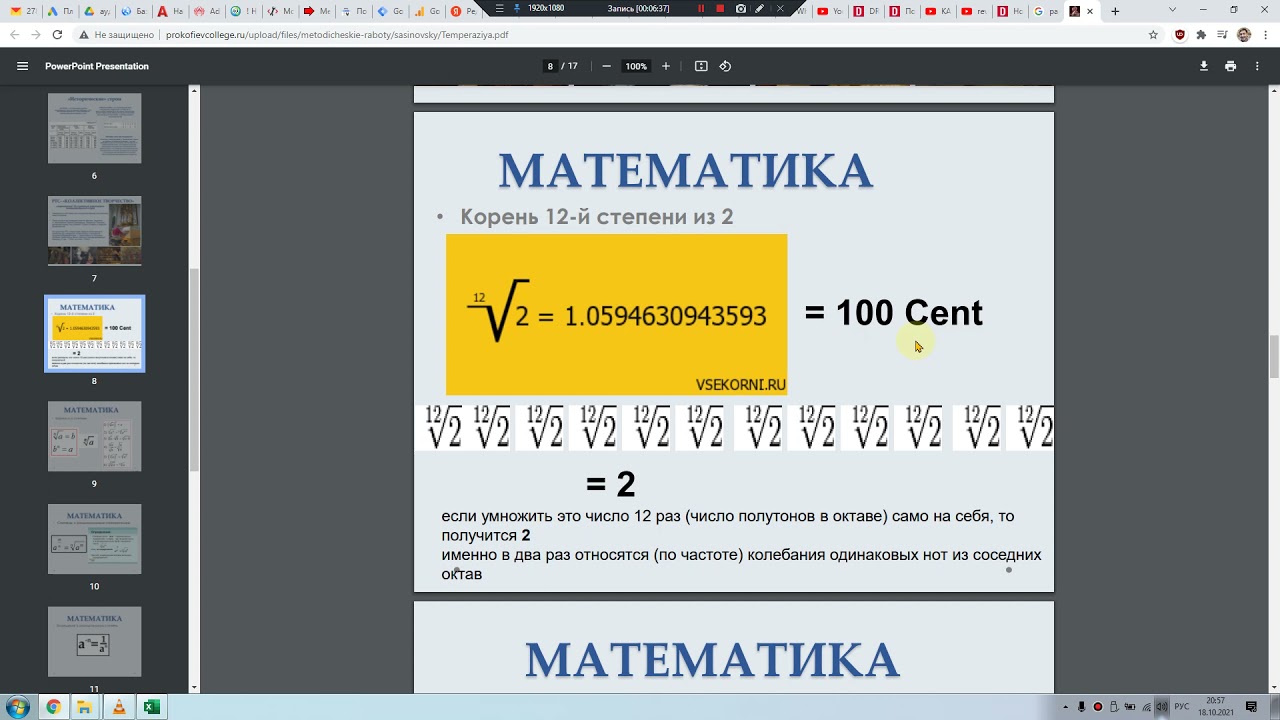Go forward in browser history

tap(35, 34)
